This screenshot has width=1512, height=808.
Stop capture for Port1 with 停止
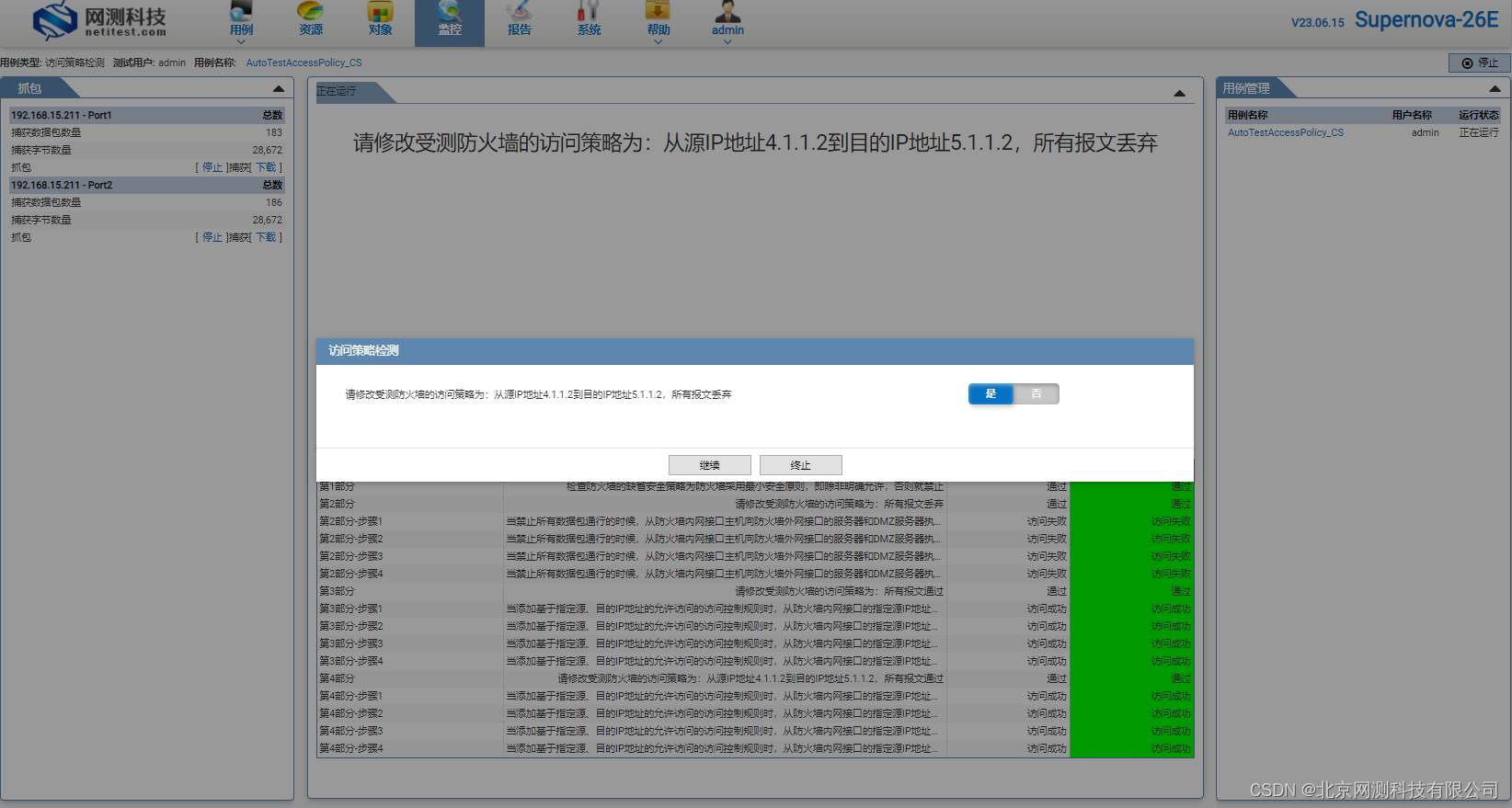pos(212,167)
